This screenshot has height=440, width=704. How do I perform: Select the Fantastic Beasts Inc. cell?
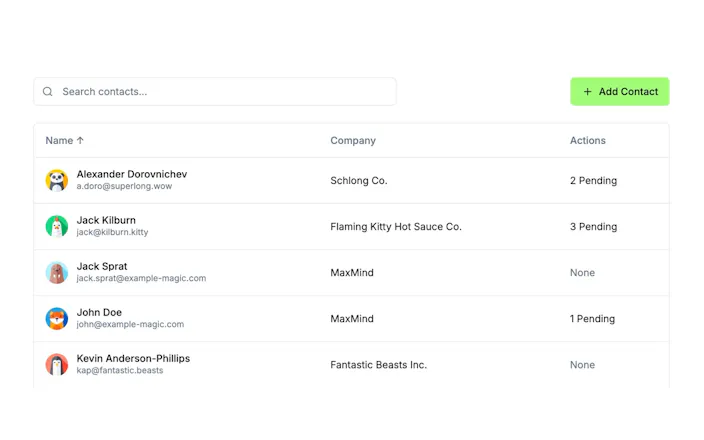(378, 365)
